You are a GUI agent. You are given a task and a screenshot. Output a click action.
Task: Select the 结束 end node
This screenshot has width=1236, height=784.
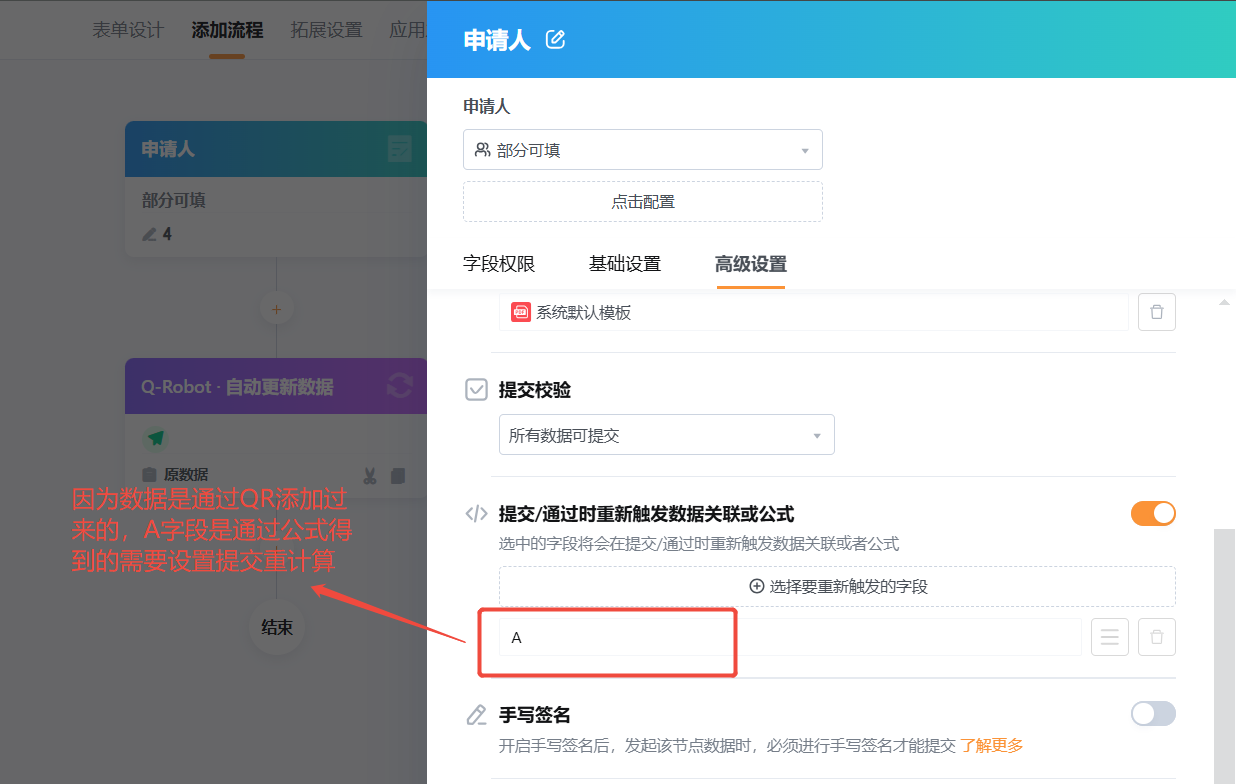(x=277, y=627)
